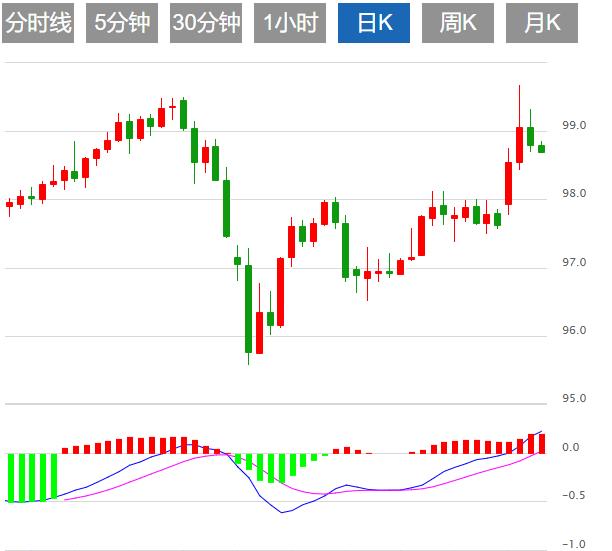Switch to the 周K weekly tab
The height and width of the screenshot is (551, 612).
pos(458,24)
